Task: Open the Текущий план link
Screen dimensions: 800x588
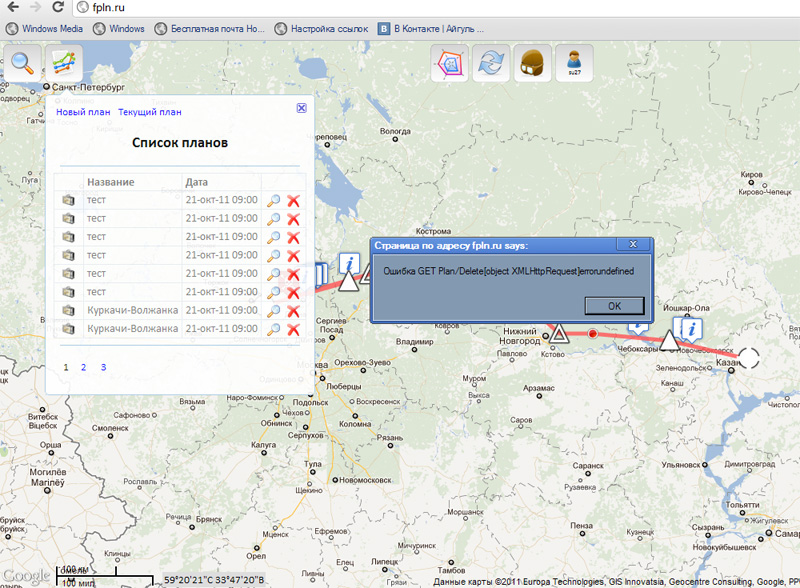Action: (150, 112)
